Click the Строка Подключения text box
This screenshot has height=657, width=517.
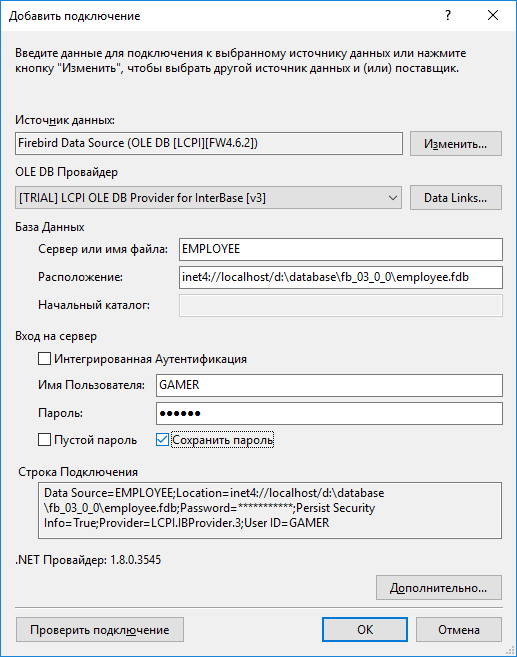point(270,510)
